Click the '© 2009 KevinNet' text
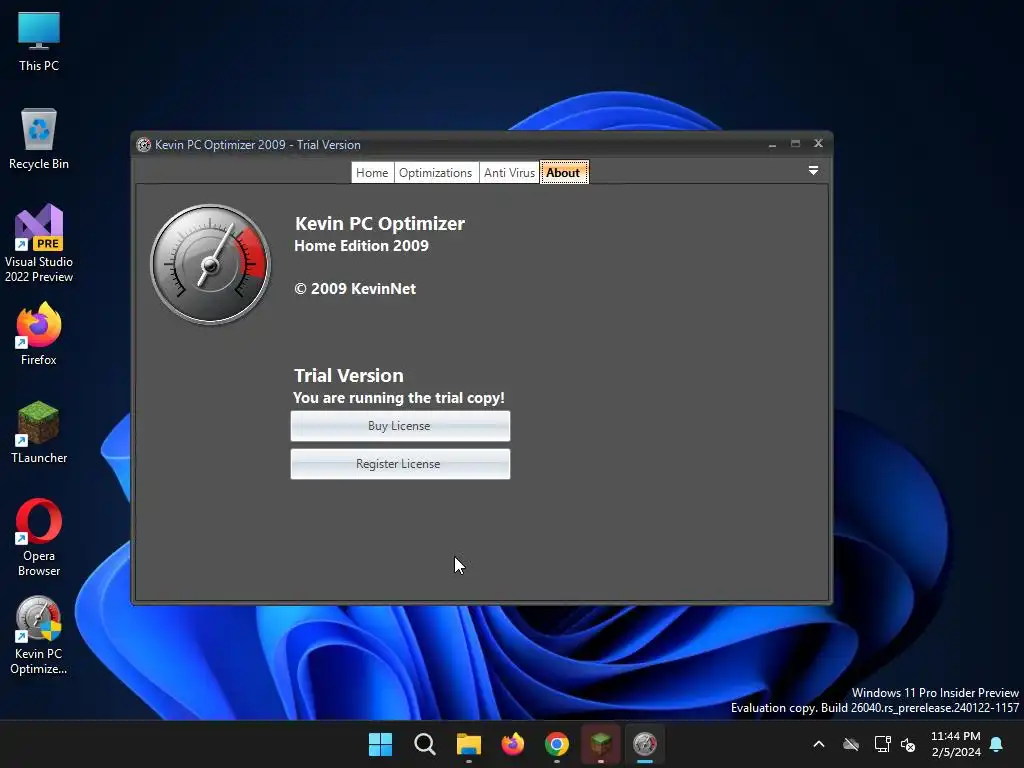Screen dimensions: 1024x768 (355, 289)
